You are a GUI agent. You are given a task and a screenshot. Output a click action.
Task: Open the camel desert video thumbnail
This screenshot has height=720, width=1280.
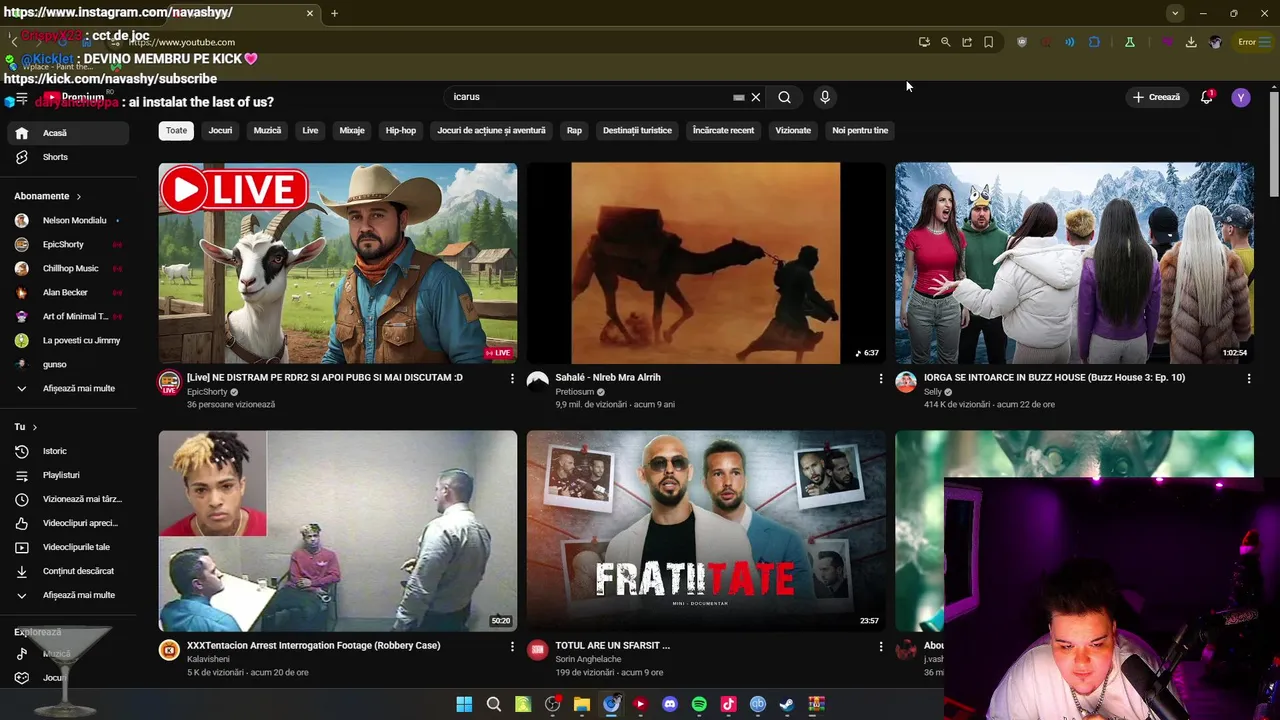[706, 263]
